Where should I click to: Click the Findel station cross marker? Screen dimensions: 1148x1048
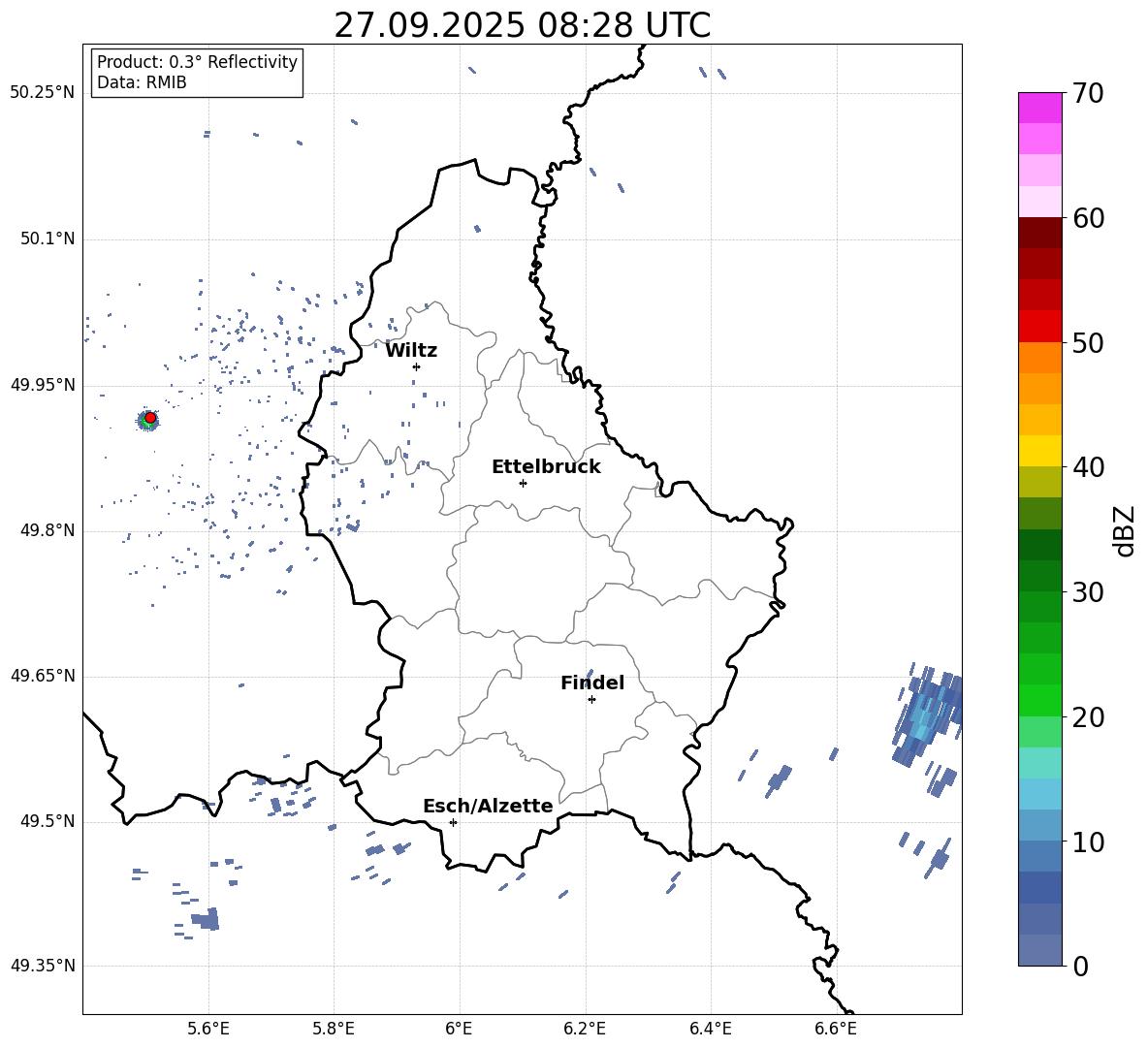[591, 699]
